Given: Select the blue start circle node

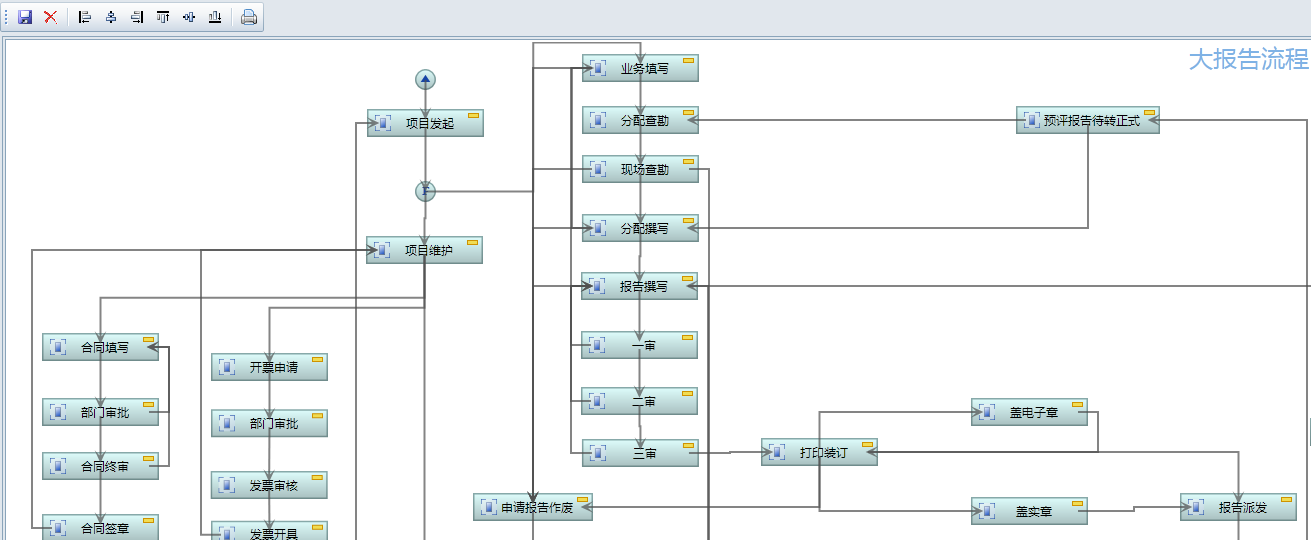Looking at the screenshot, I should [426, 80].
